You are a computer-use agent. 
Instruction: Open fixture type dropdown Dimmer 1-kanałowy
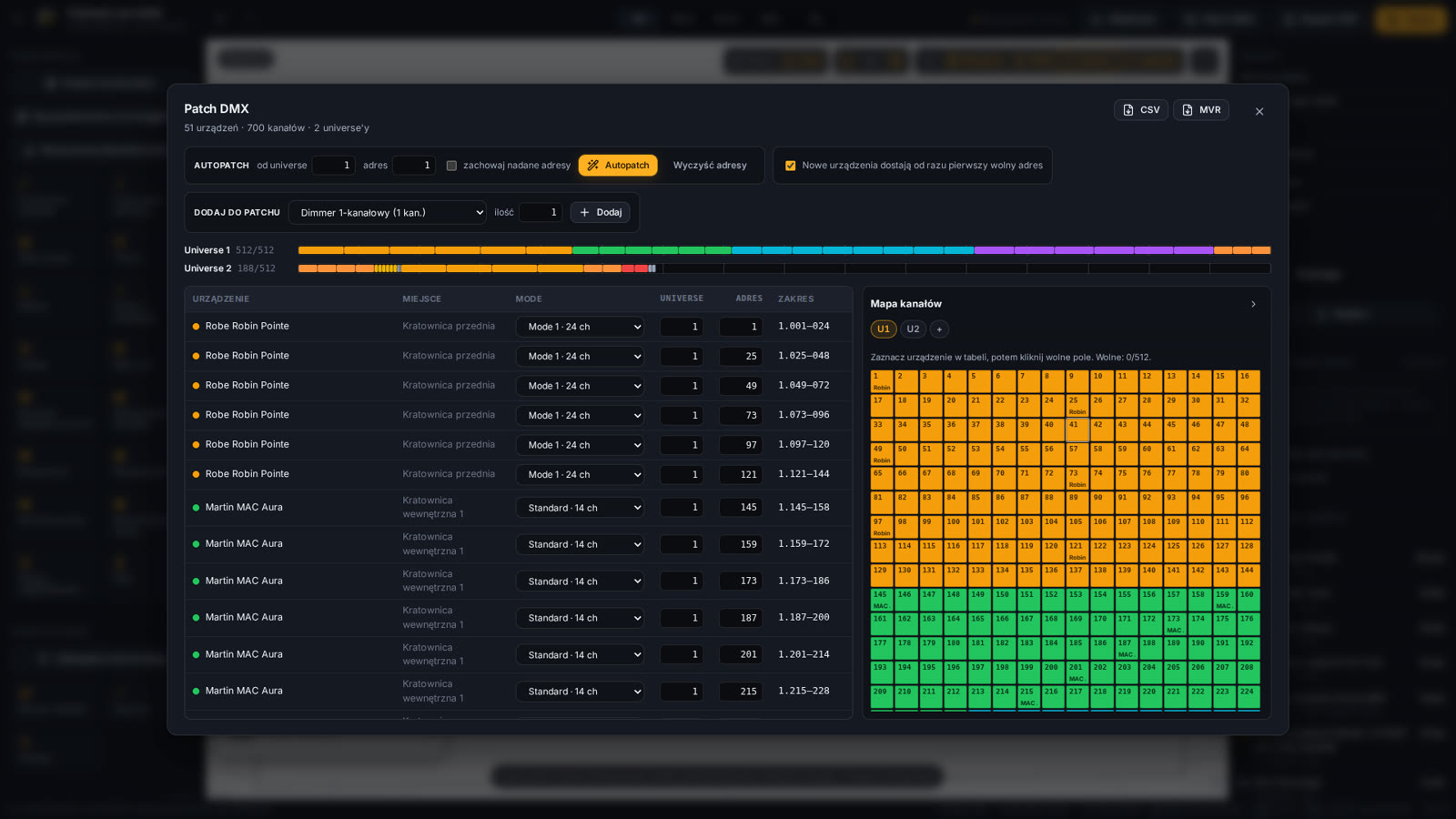(x=388, y=212)
